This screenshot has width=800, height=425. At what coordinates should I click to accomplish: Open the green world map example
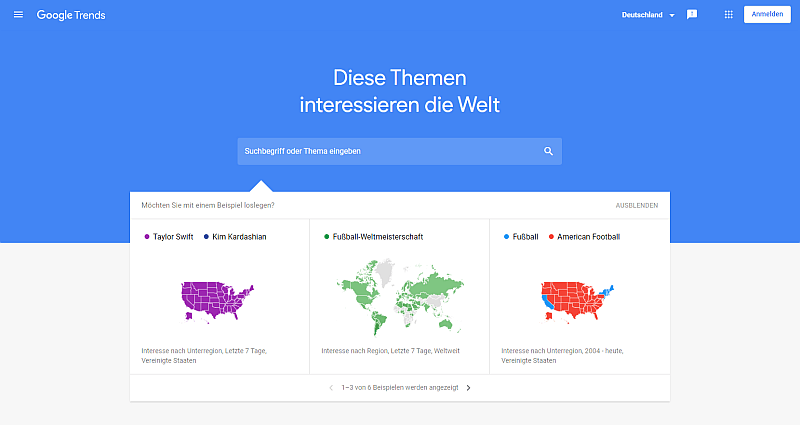[x=400, y=297]
